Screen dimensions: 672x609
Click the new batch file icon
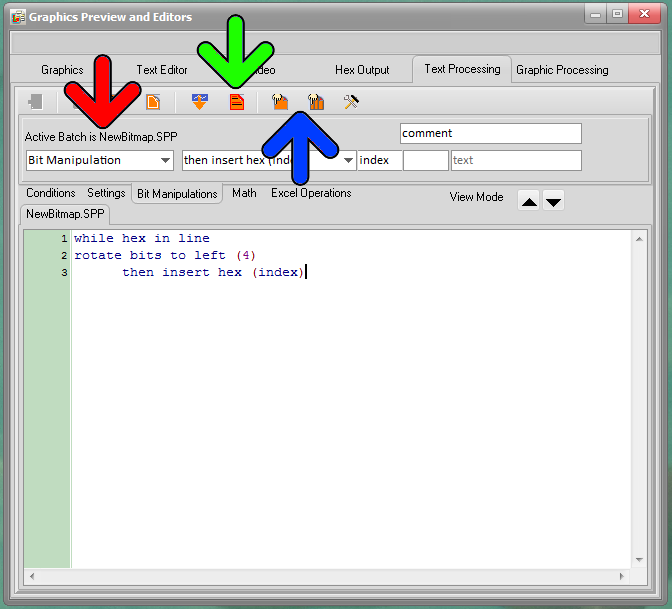point(153,102)
